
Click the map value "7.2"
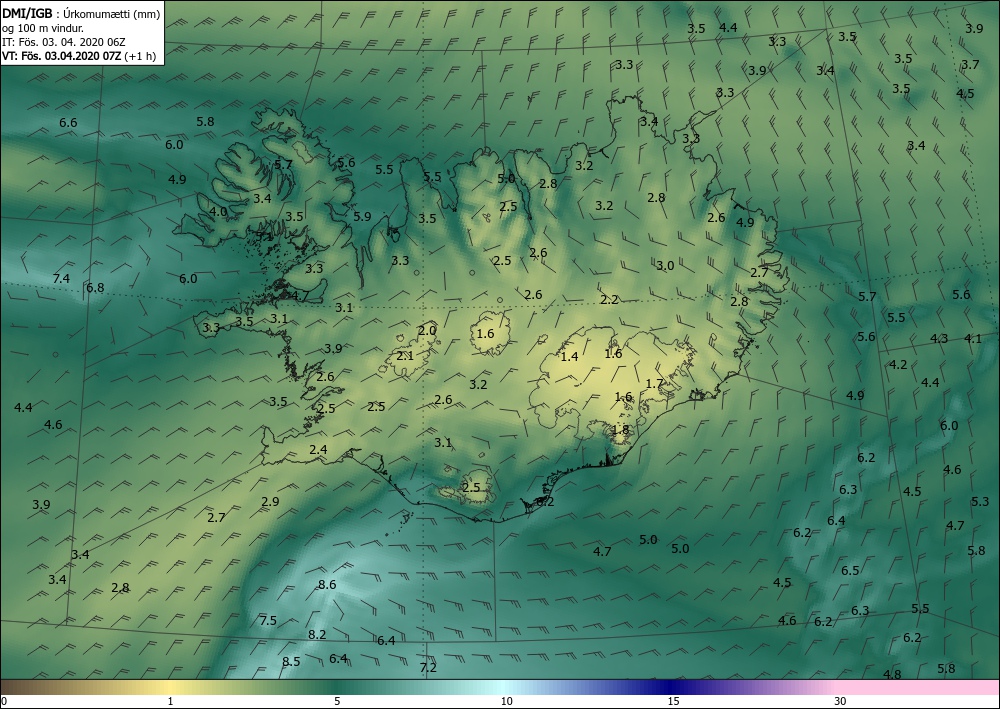tap(428, 667)
